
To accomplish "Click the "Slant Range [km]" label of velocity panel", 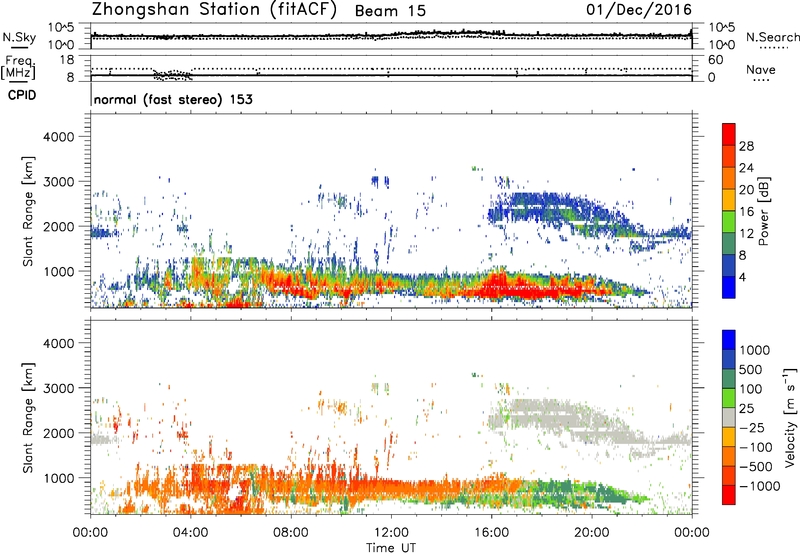I will 28,418.
